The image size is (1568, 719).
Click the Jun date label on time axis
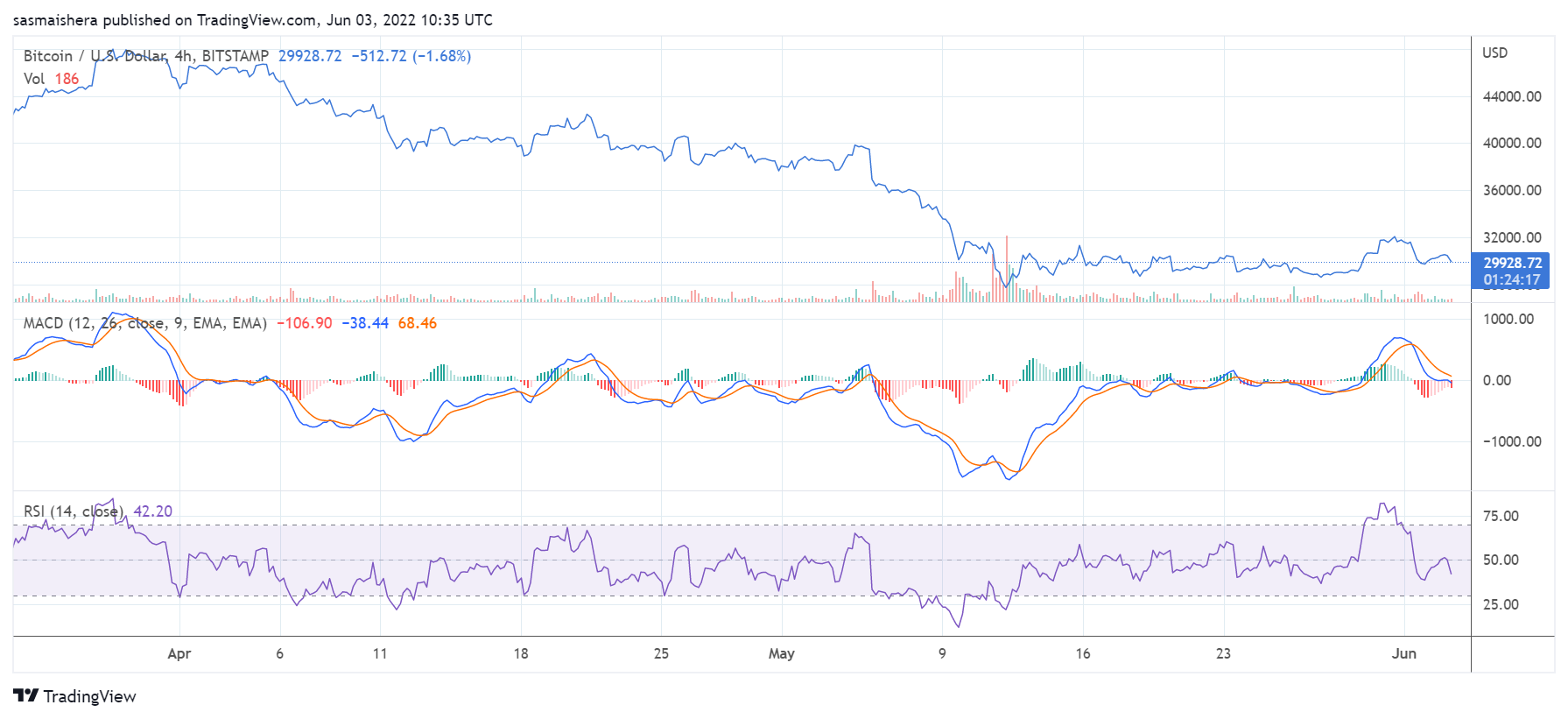(x=1404, y=653)
